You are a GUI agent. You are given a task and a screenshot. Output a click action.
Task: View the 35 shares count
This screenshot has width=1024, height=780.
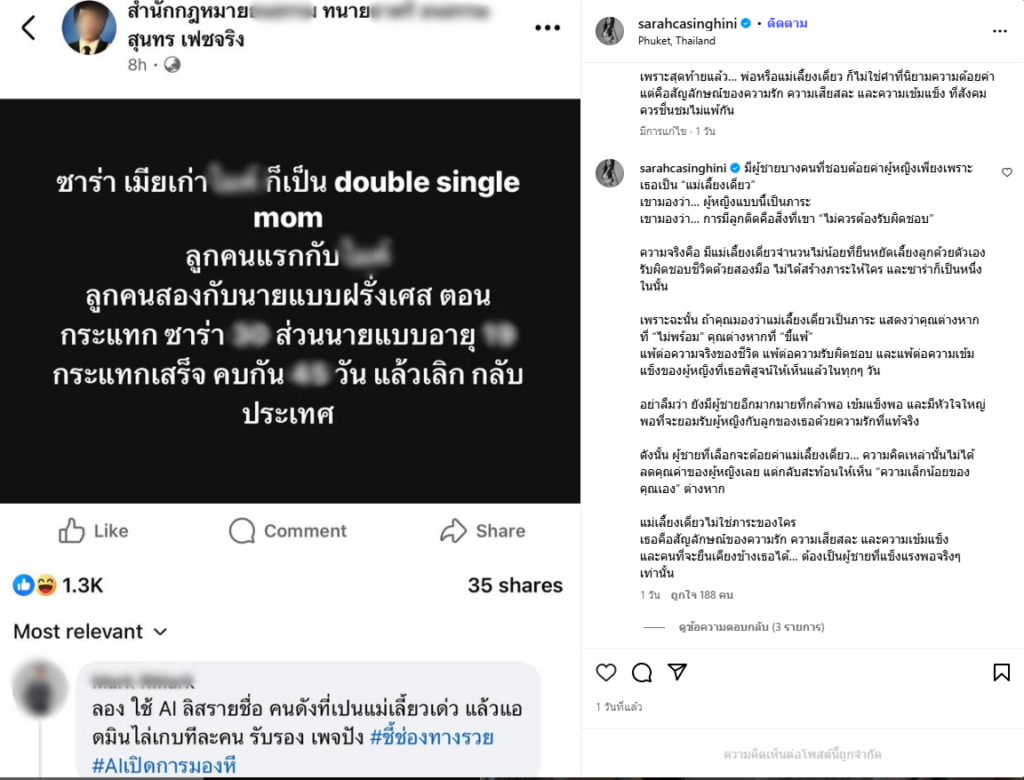point(515,585)
